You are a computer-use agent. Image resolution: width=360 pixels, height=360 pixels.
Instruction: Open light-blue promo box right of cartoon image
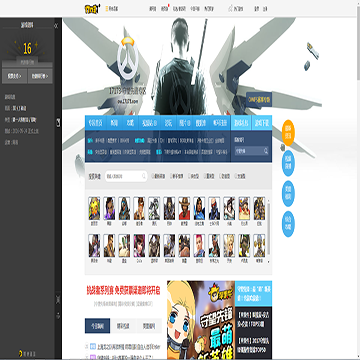[x=253, y=293]
